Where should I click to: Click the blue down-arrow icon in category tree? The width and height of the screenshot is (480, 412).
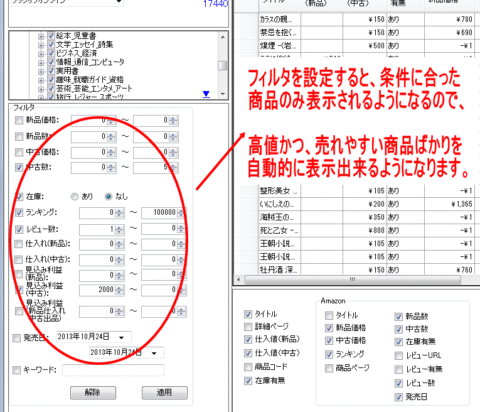[206, 94]
